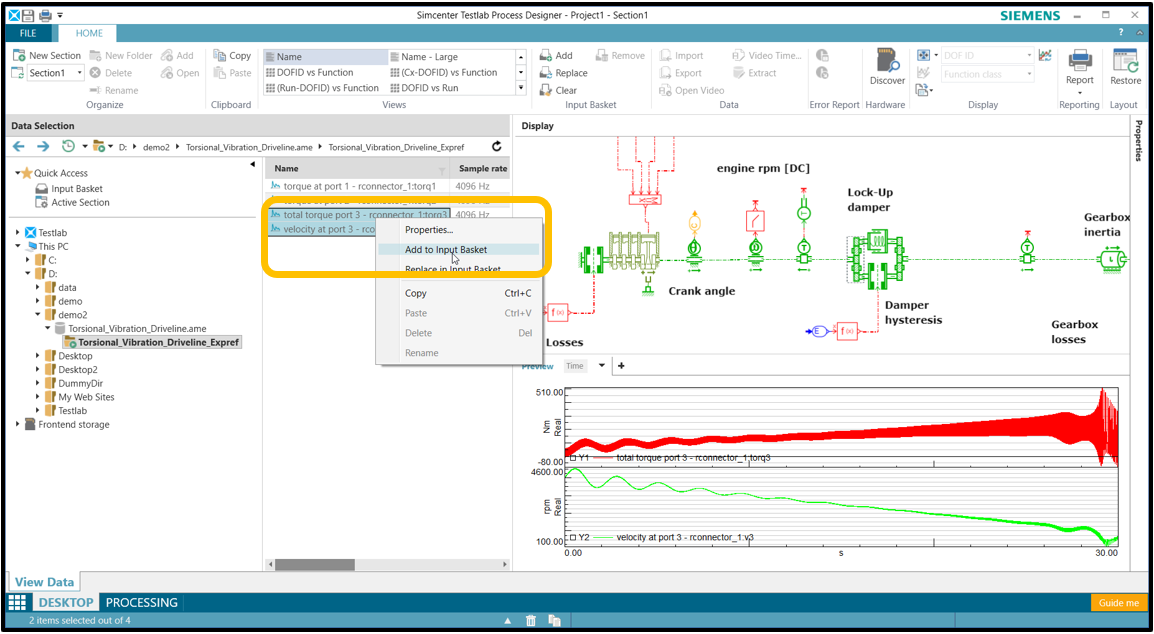This screenshot has width=1154, height=634.
Task: Choose the Name - Large view
Action: 424,57
